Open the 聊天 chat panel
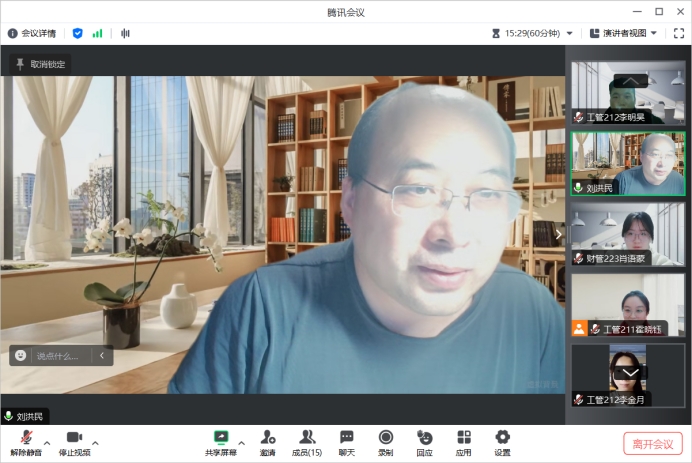 346,440
